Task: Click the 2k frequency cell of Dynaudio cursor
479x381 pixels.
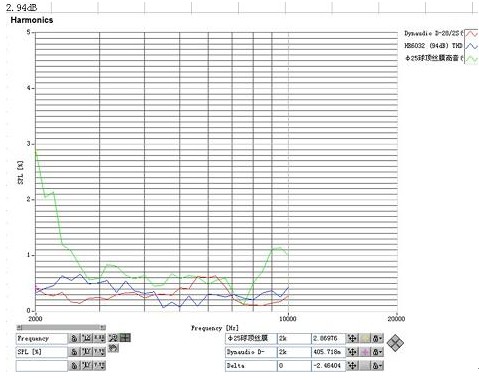Action: coord(294,352)
